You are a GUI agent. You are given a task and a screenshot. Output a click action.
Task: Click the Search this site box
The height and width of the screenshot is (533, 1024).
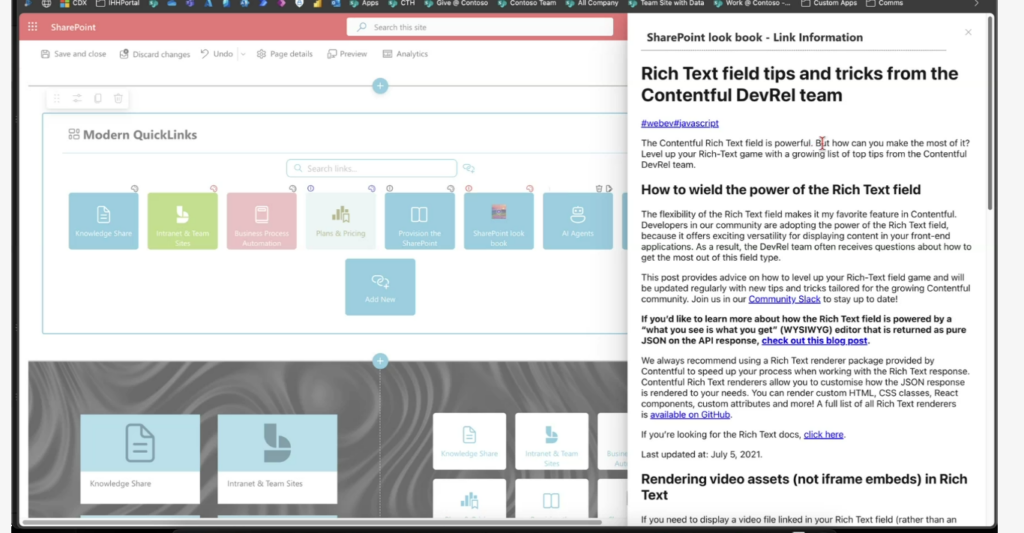480,27
